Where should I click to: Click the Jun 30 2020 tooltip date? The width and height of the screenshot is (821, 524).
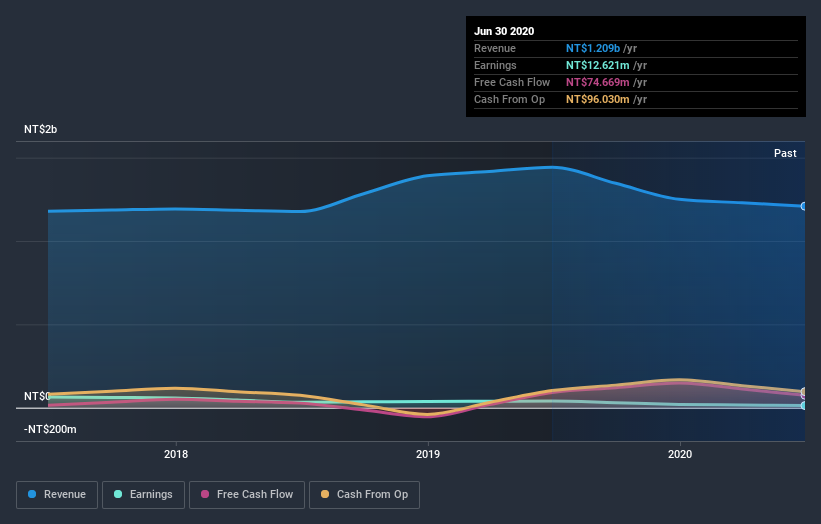[504, 31]
